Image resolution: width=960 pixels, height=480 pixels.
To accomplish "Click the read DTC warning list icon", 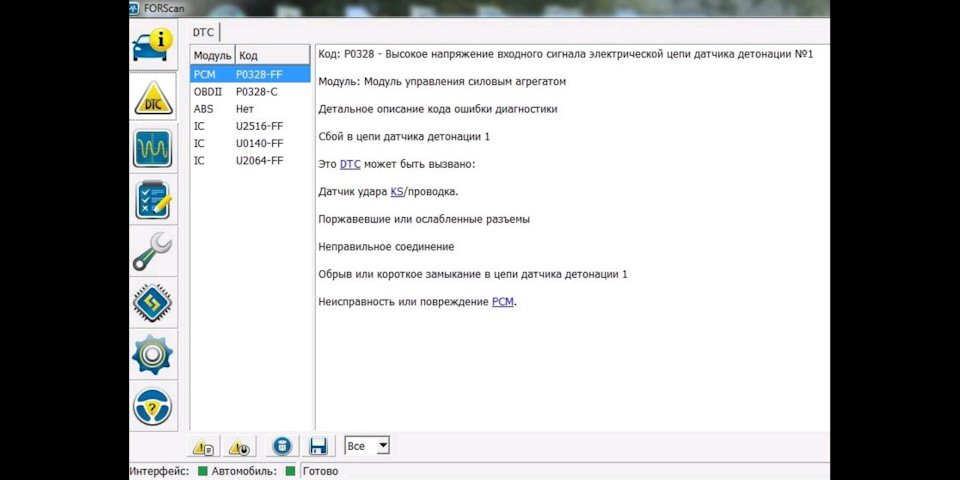I will 203,446.
